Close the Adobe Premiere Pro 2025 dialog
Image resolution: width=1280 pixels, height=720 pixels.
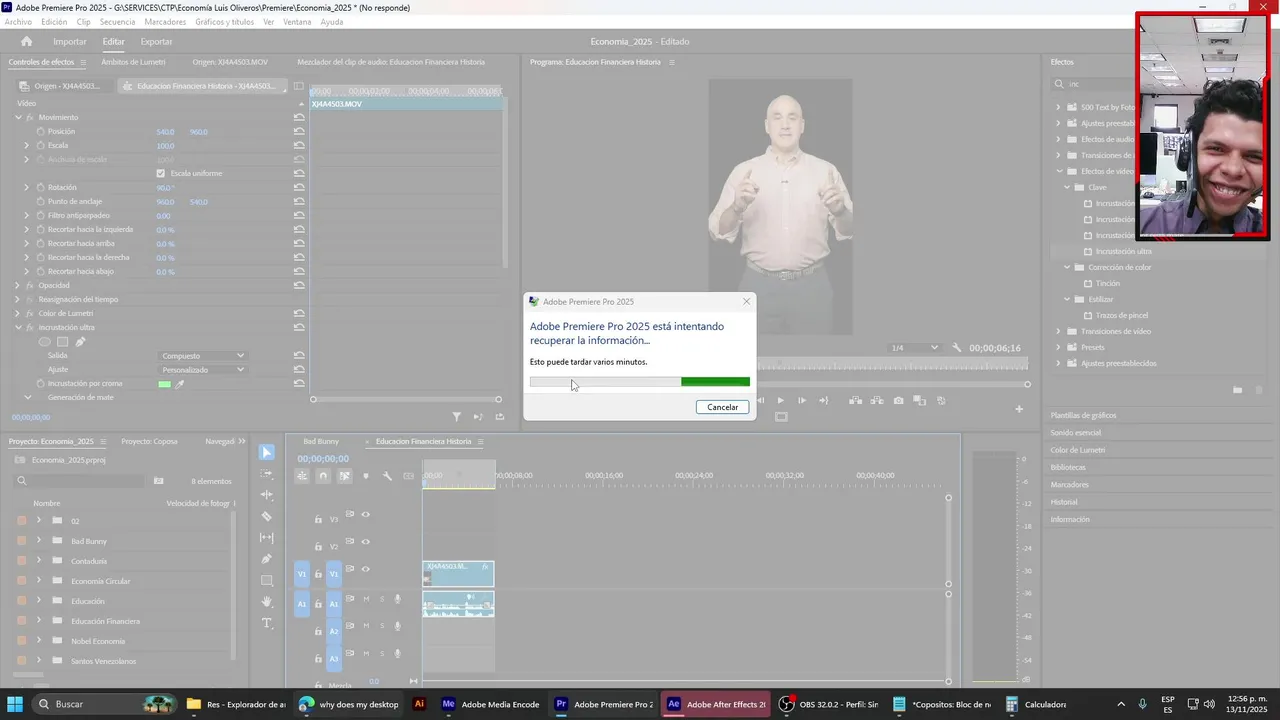[x=746, y=301]
